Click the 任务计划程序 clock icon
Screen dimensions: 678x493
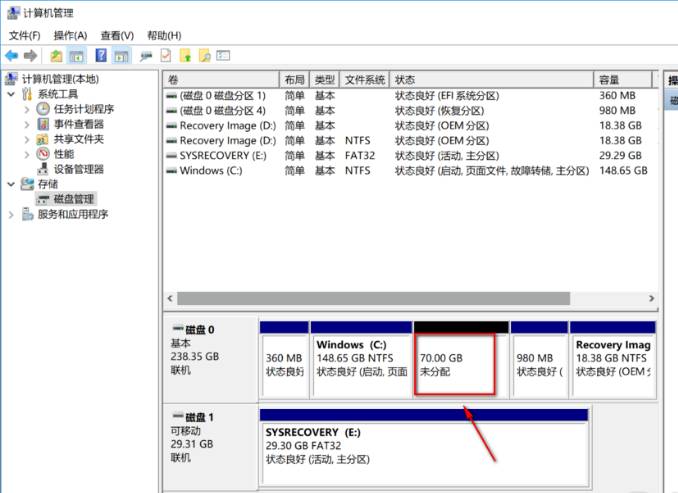[43, 109]
